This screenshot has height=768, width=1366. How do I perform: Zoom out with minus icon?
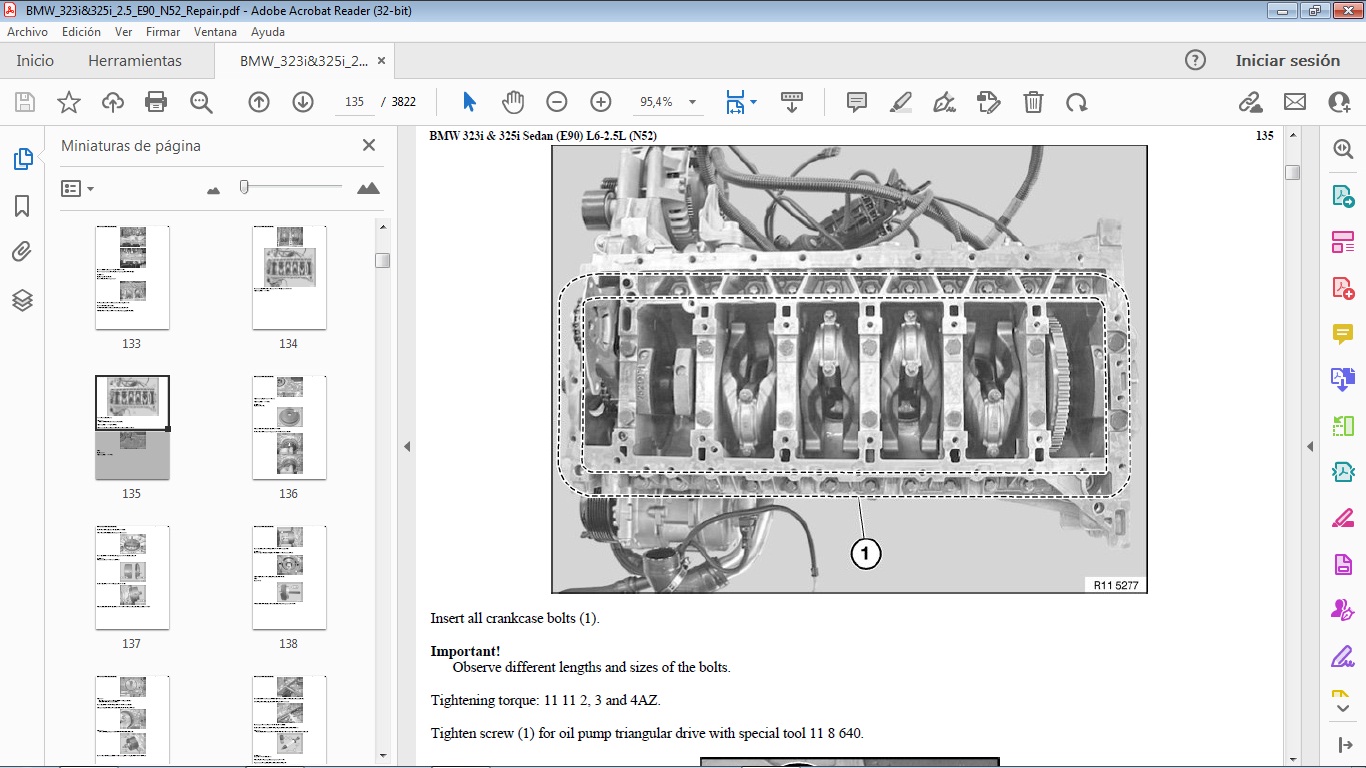[557, 102]
